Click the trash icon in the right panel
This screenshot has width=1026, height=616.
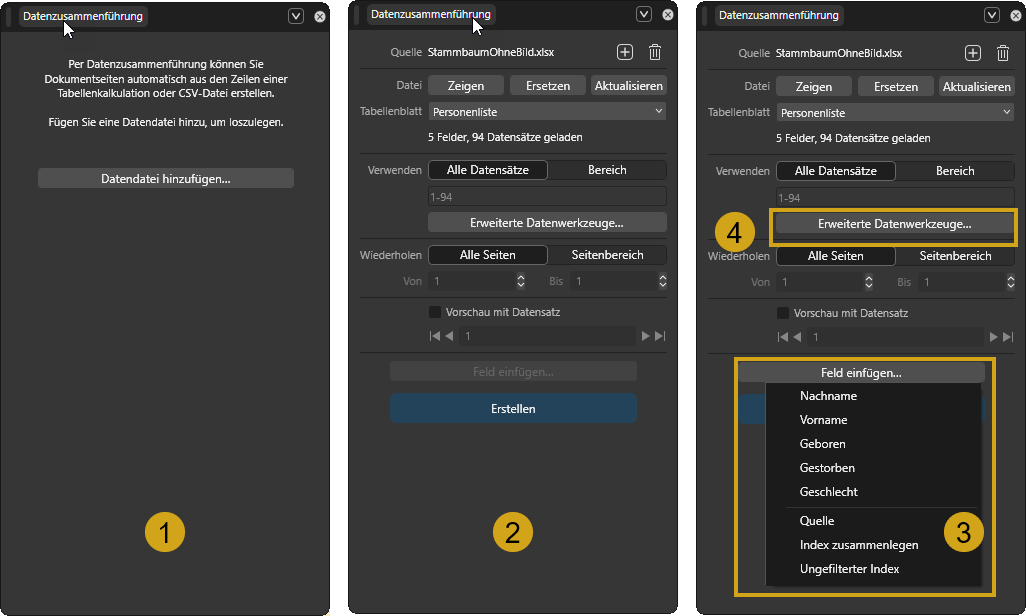[1002, 53]
